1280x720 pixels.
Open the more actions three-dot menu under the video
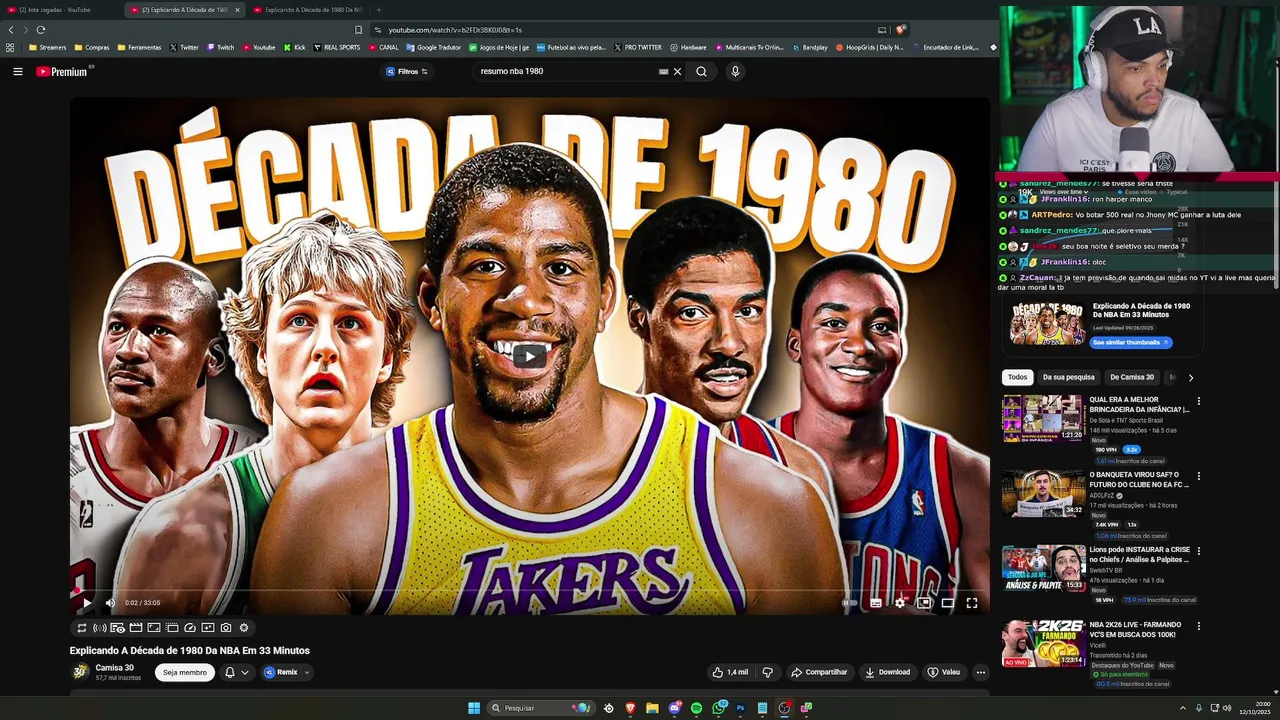(981, 672)
